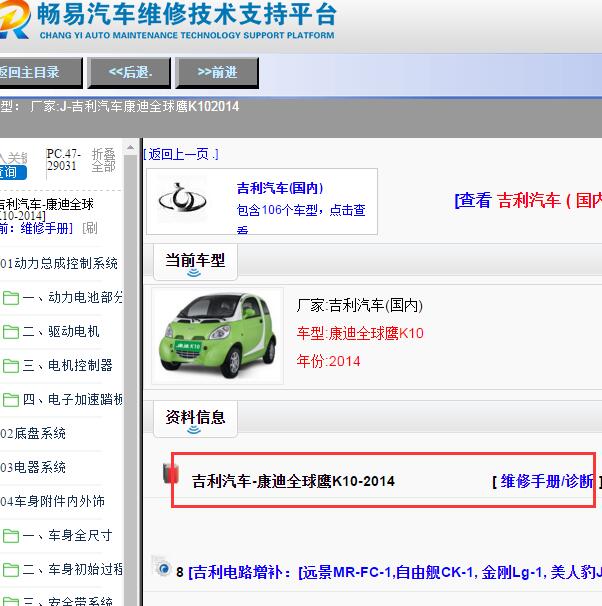Click the red book icon beside 吉利汽车-康迪全球鹰K10-2014
602x606 pixels.
pos(170,473)
